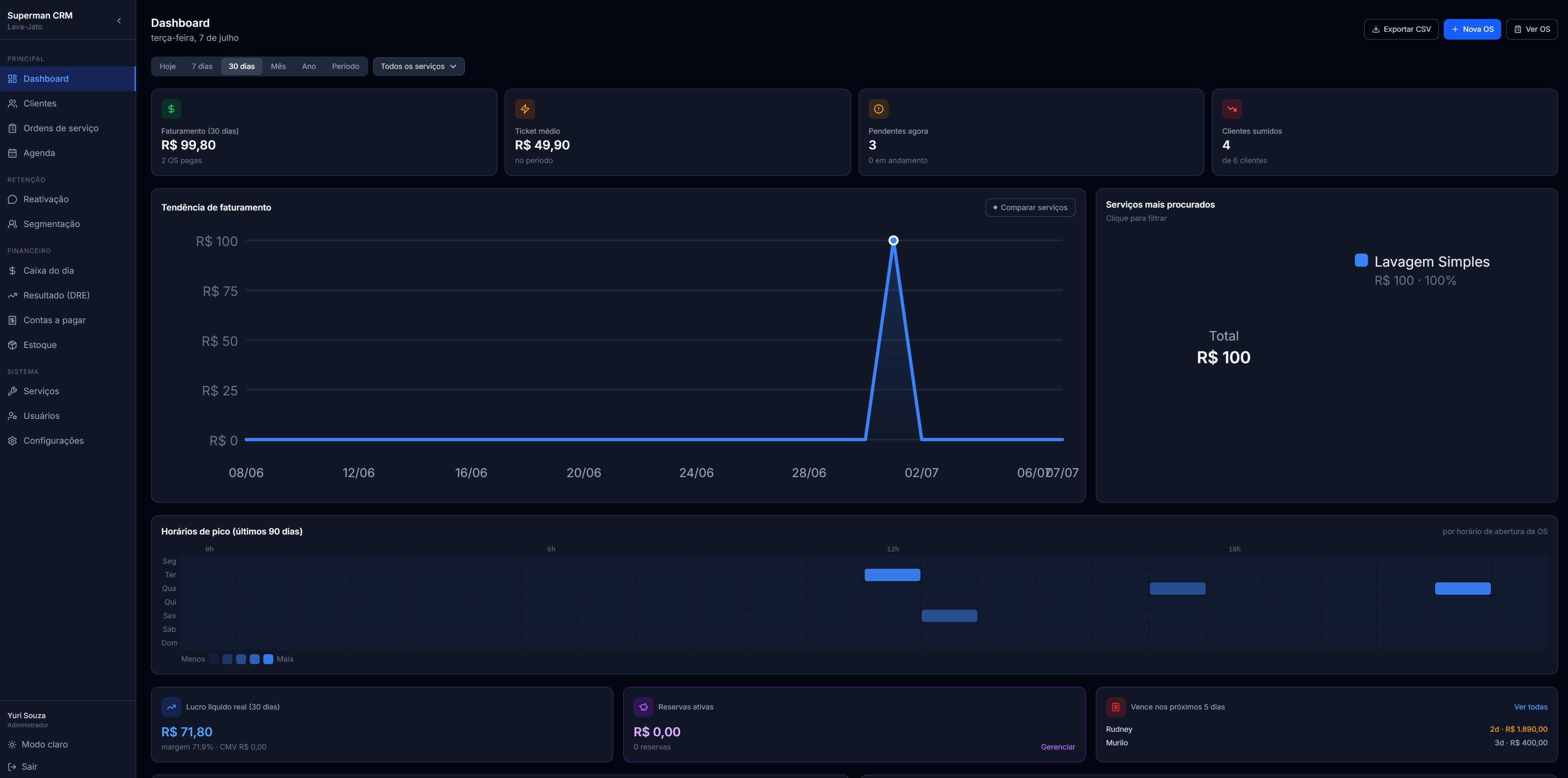Click the Resultado (DRE) trend icon
This screenshot has height=778, width=1568.
(12, 295)
